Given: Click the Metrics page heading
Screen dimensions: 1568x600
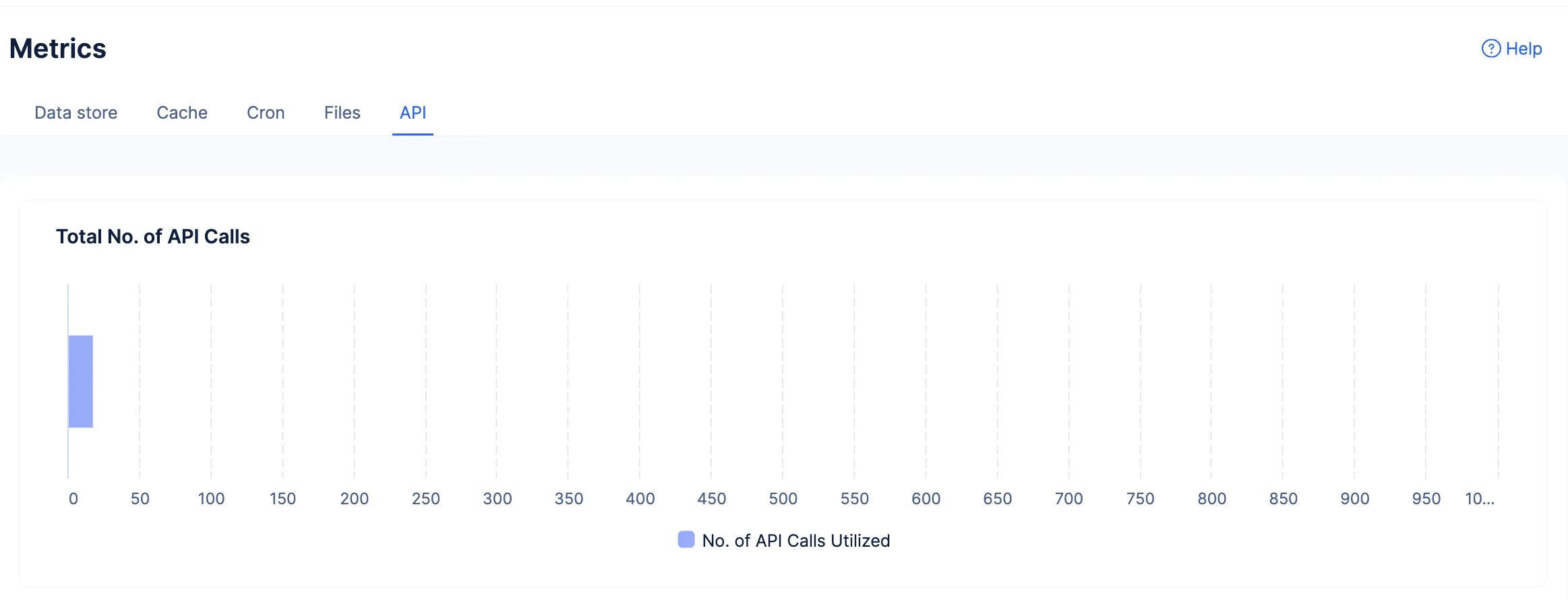Looking at the screenshot, I should point(58,49).
